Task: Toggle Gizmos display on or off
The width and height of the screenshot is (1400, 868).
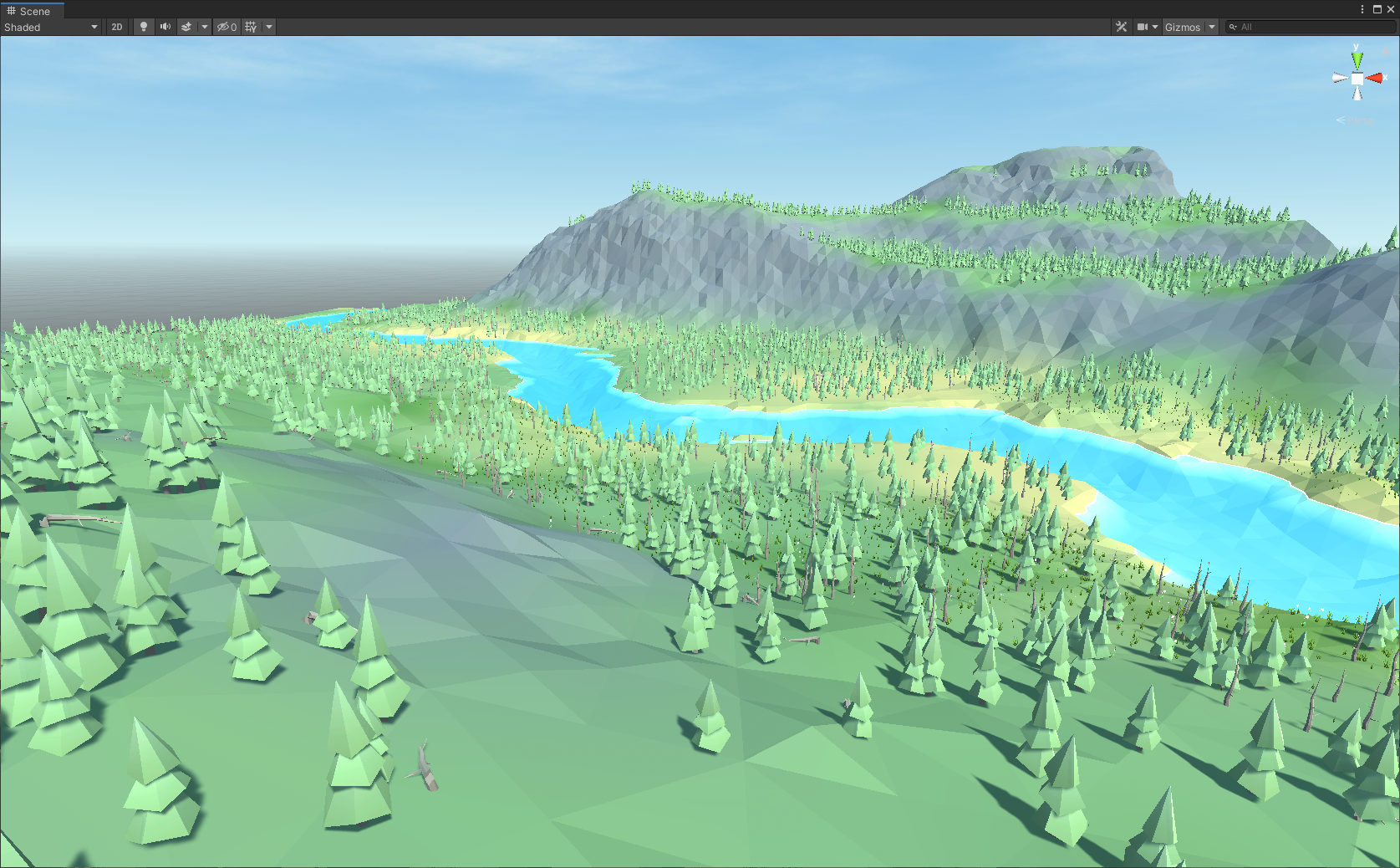Action: tap(1183, 27)
